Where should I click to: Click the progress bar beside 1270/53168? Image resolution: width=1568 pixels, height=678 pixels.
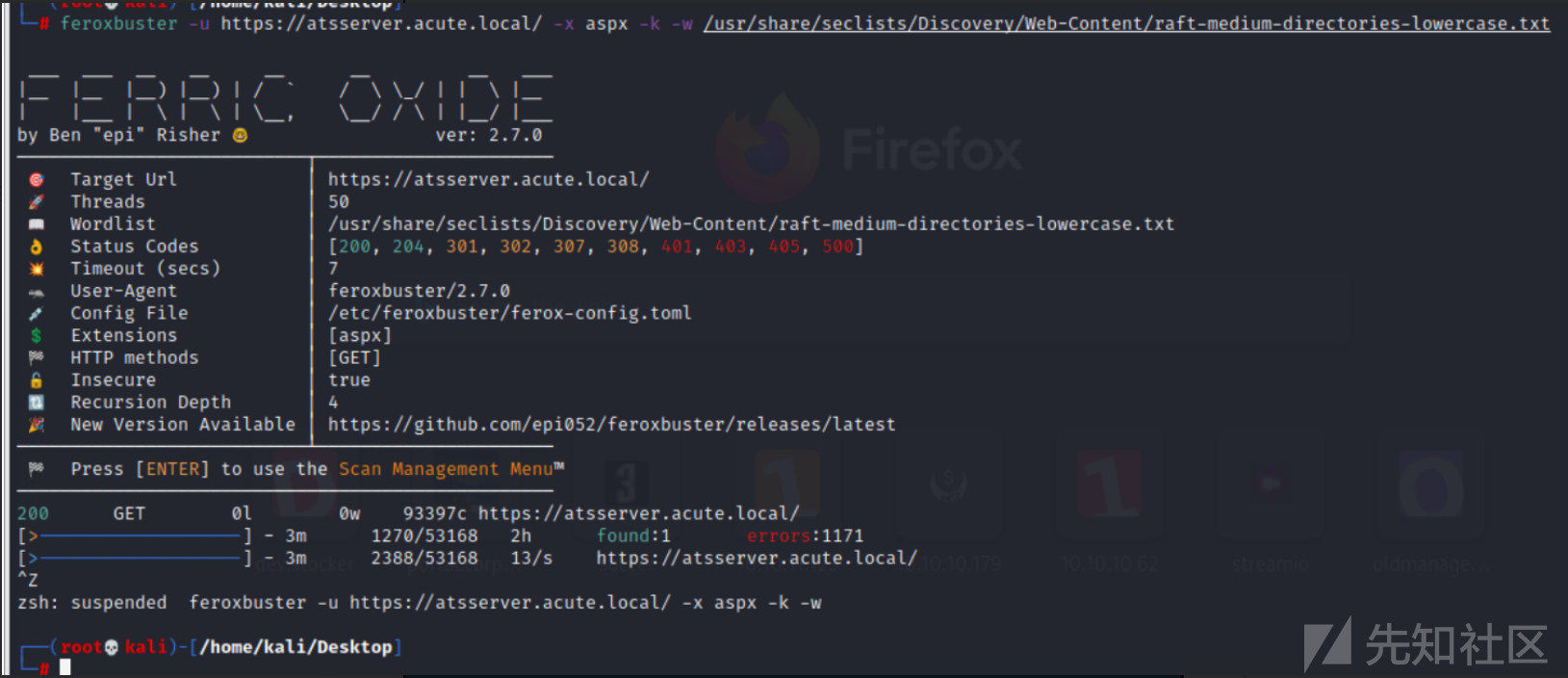click(135, 536)
